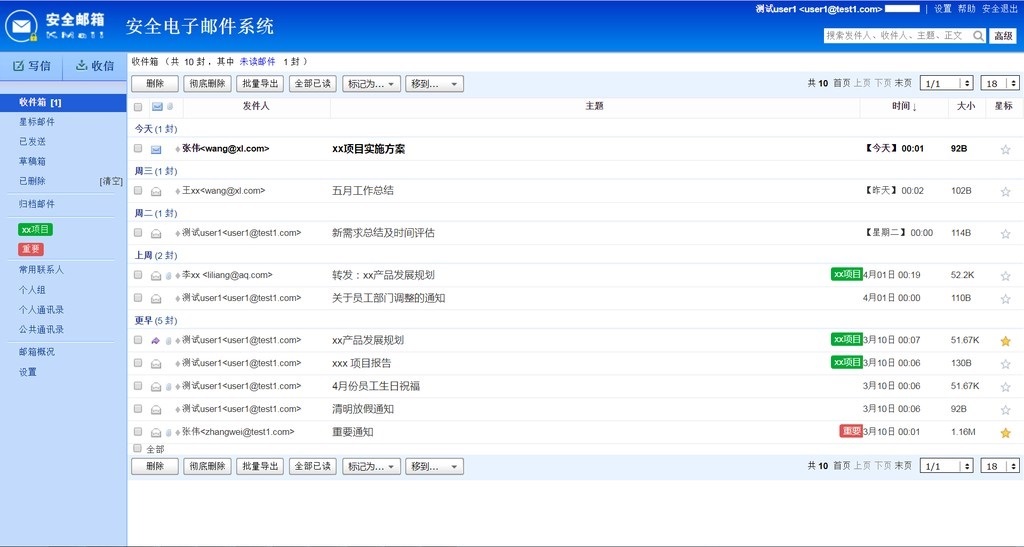Star the 关于员工部门调整的通知 email
This screenshot has height=547, width=1024.
pos(1005,299)
